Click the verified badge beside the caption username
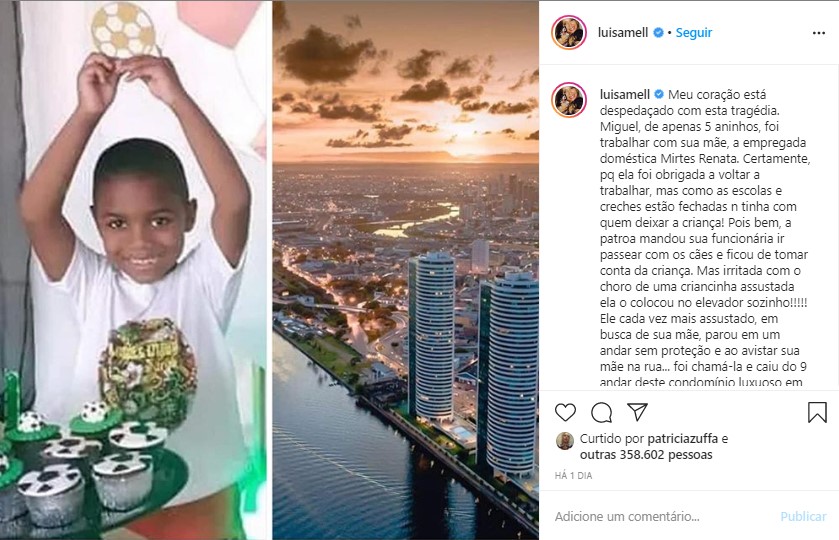This screenshot has width=839, height=540. click(x=659, y=94)
